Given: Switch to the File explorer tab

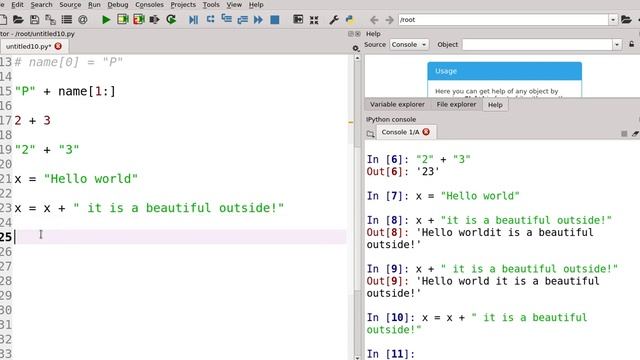Looking at the screenshot, I should [456, 104].
